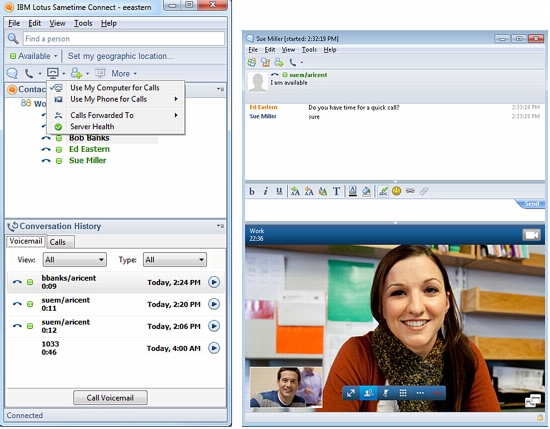Open the View filter dropdown set to All
Viewport: 550px width, 429px height.
point(74,260)
